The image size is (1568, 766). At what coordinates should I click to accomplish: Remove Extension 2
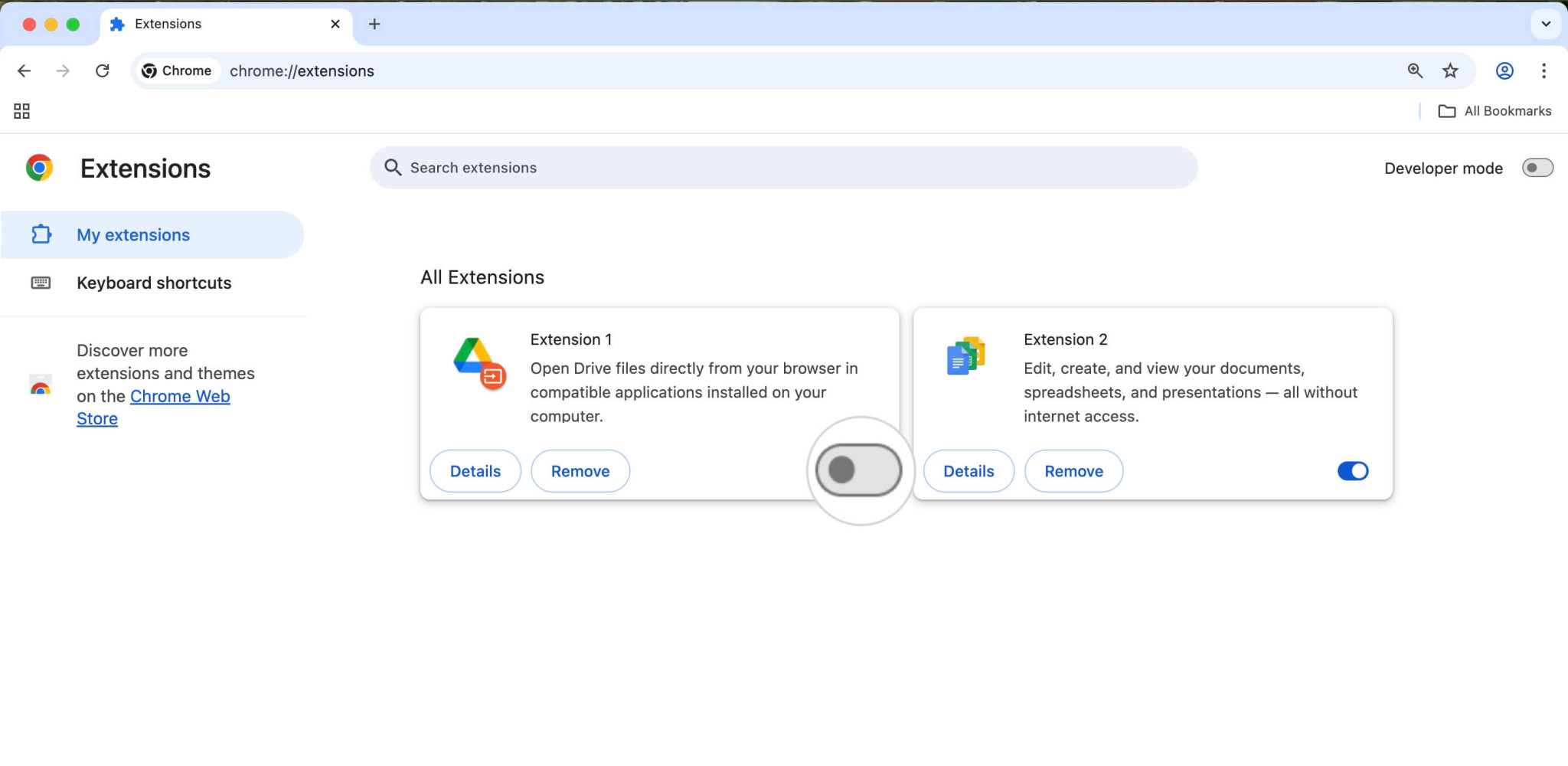1073,471
